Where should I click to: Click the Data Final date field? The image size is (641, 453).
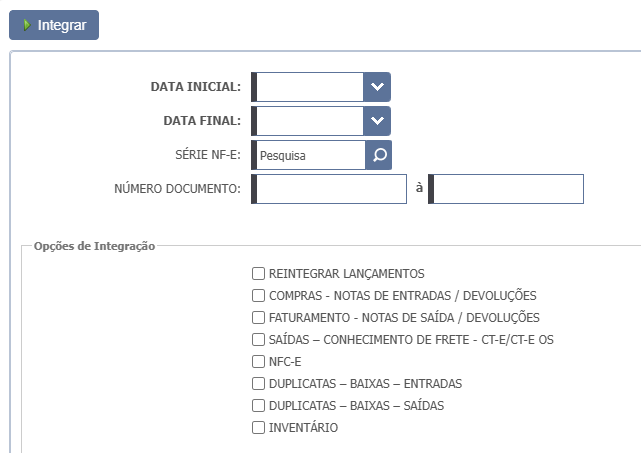pos(310,121)
